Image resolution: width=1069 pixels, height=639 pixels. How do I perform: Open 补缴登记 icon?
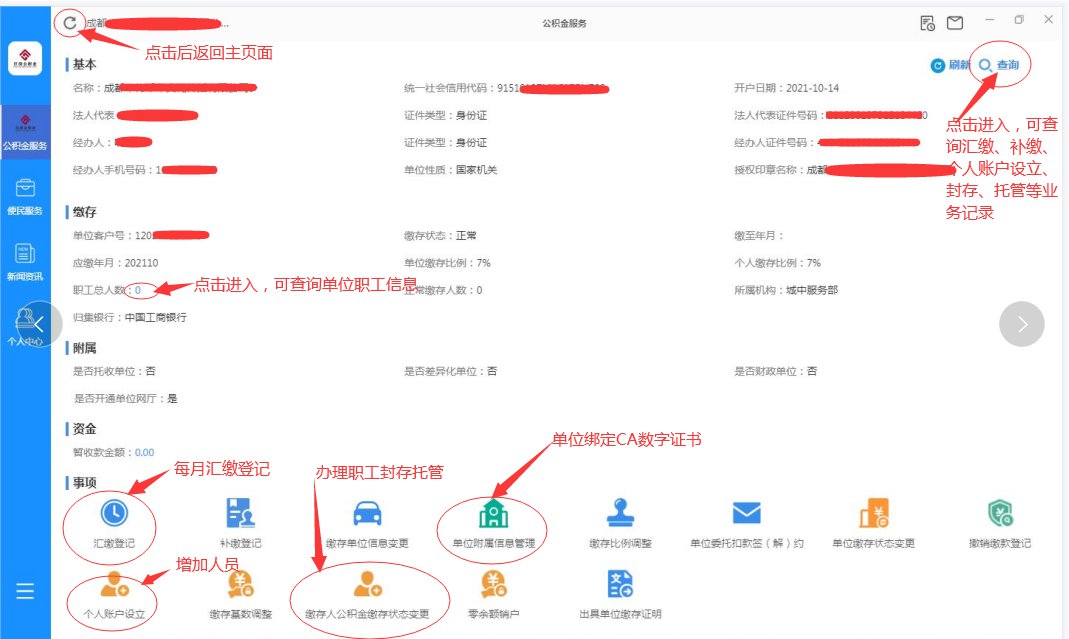[x=241, y=513]
